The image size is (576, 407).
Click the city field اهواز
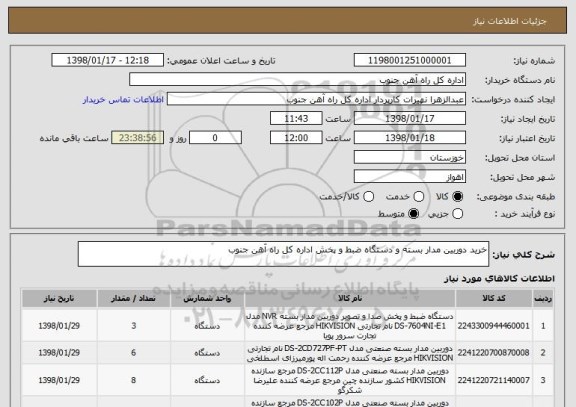tap(410, 177)
